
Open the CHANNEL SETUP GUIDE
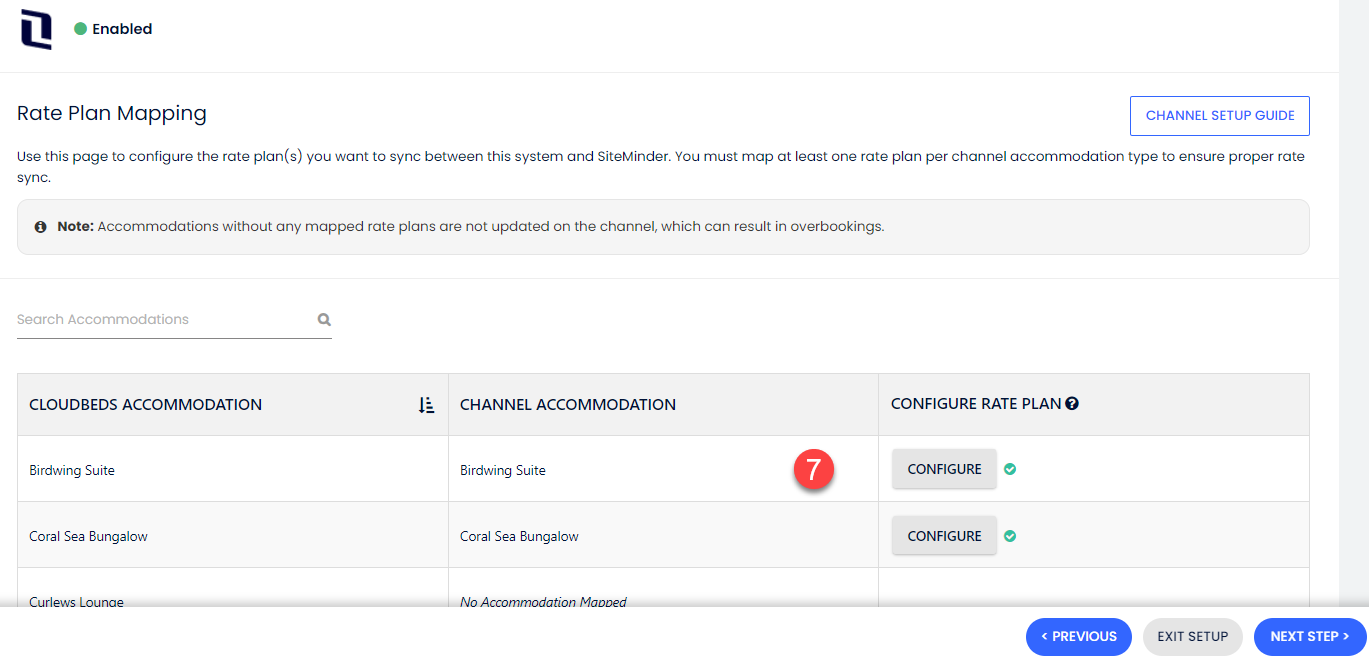(x=1219, y=115)
